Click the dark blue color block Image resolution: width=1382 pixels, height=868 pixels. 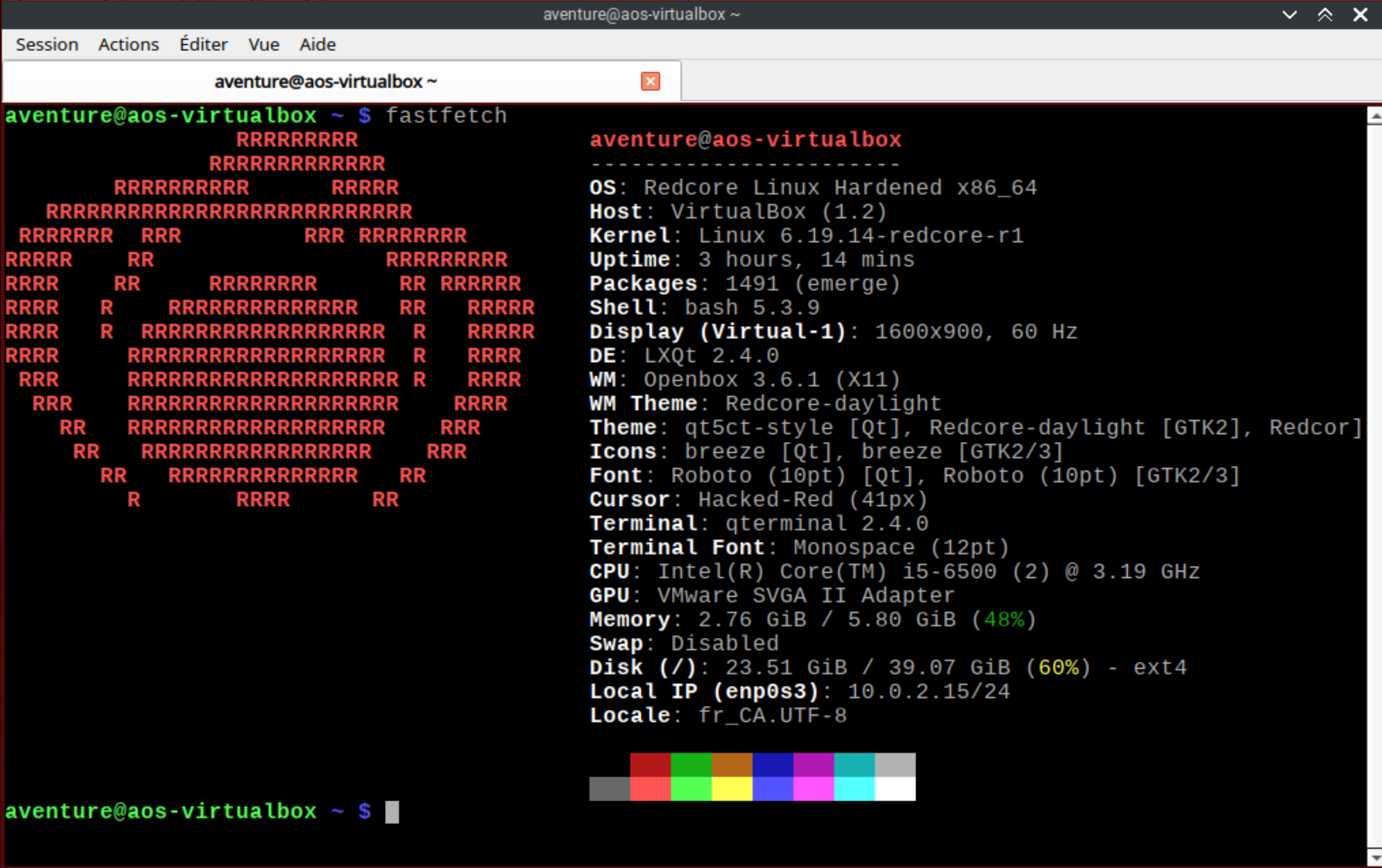point(772,765)
